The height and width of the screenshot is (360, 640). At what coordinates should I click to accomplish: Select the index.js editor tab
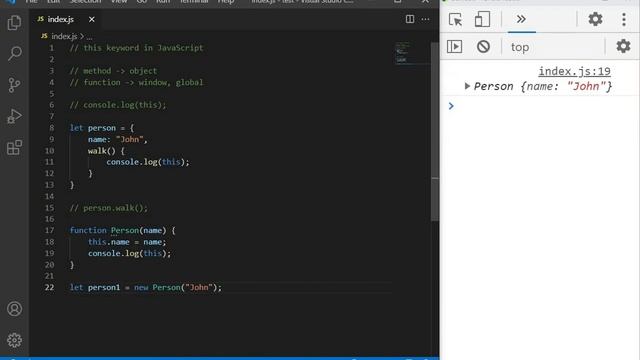pos(61,19)
